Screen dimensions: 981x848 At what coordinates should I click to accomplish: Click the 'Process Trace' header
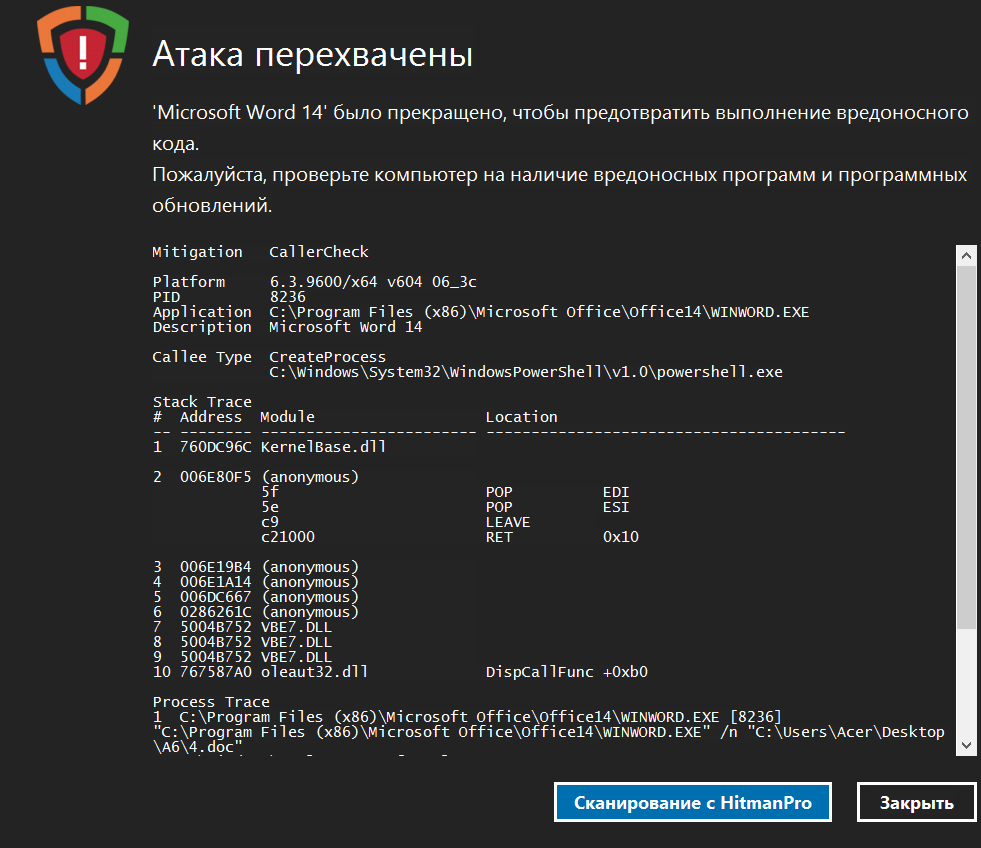[x=211, y=703]
